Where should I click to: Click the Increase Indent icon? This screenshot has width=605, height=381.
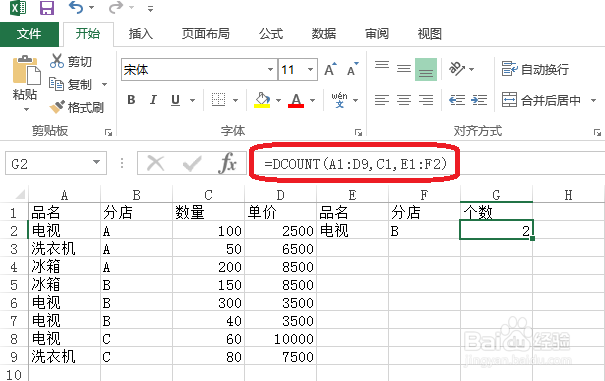tap(479, 100)
